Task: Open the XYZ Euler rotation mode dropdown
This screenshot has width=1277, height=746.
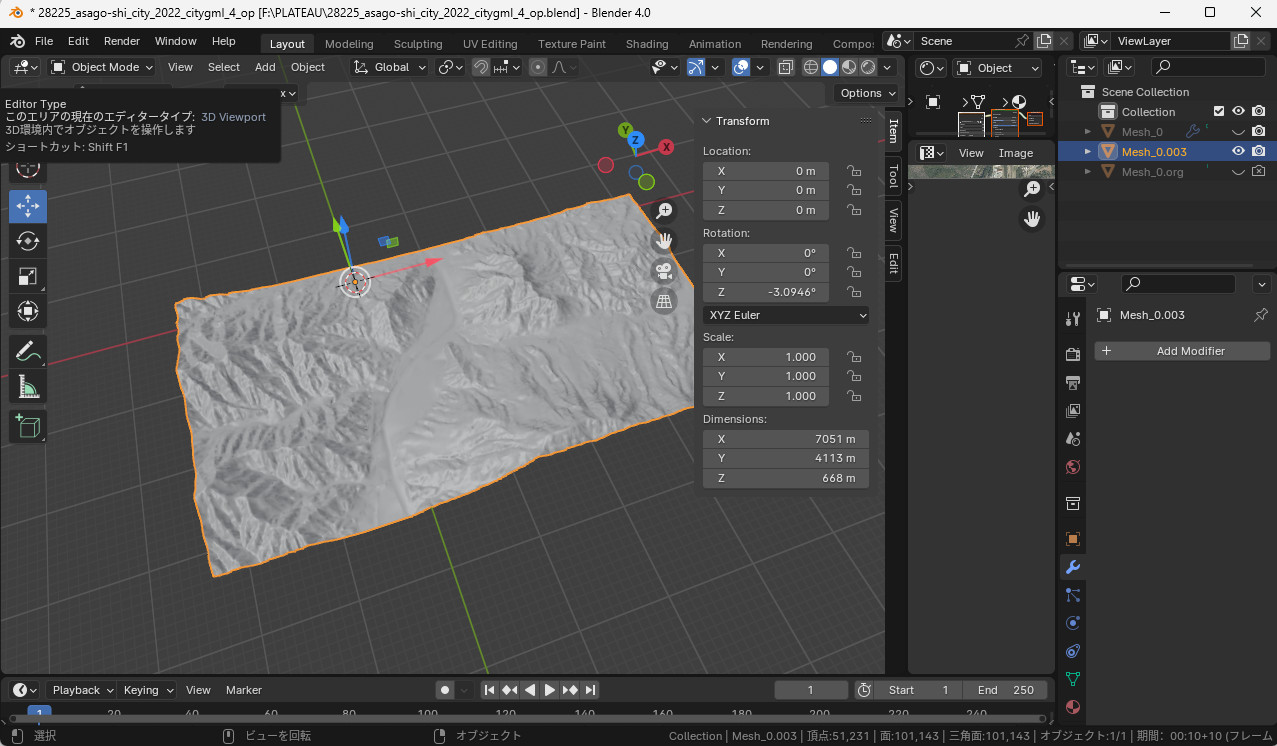Action: tap(785, 315)
